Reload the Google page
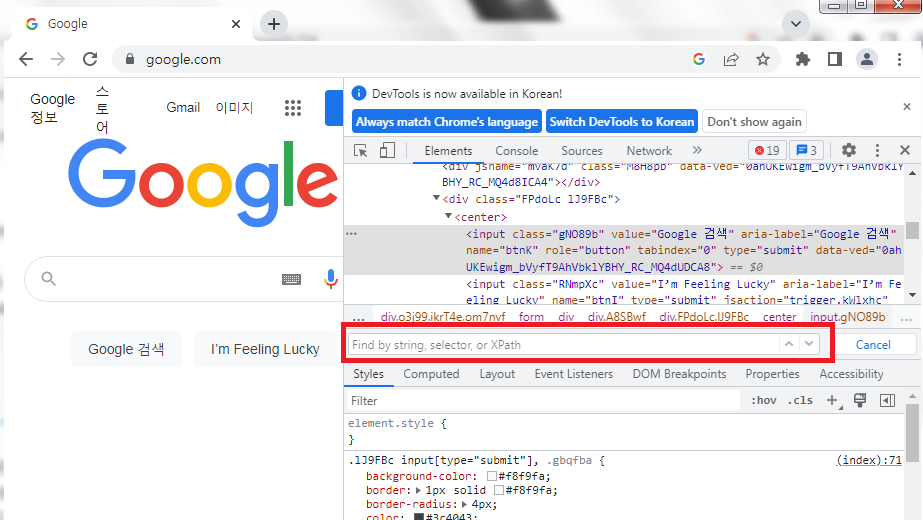The height and width of the screenshot is (520, 923). click(x=89, y=59)
